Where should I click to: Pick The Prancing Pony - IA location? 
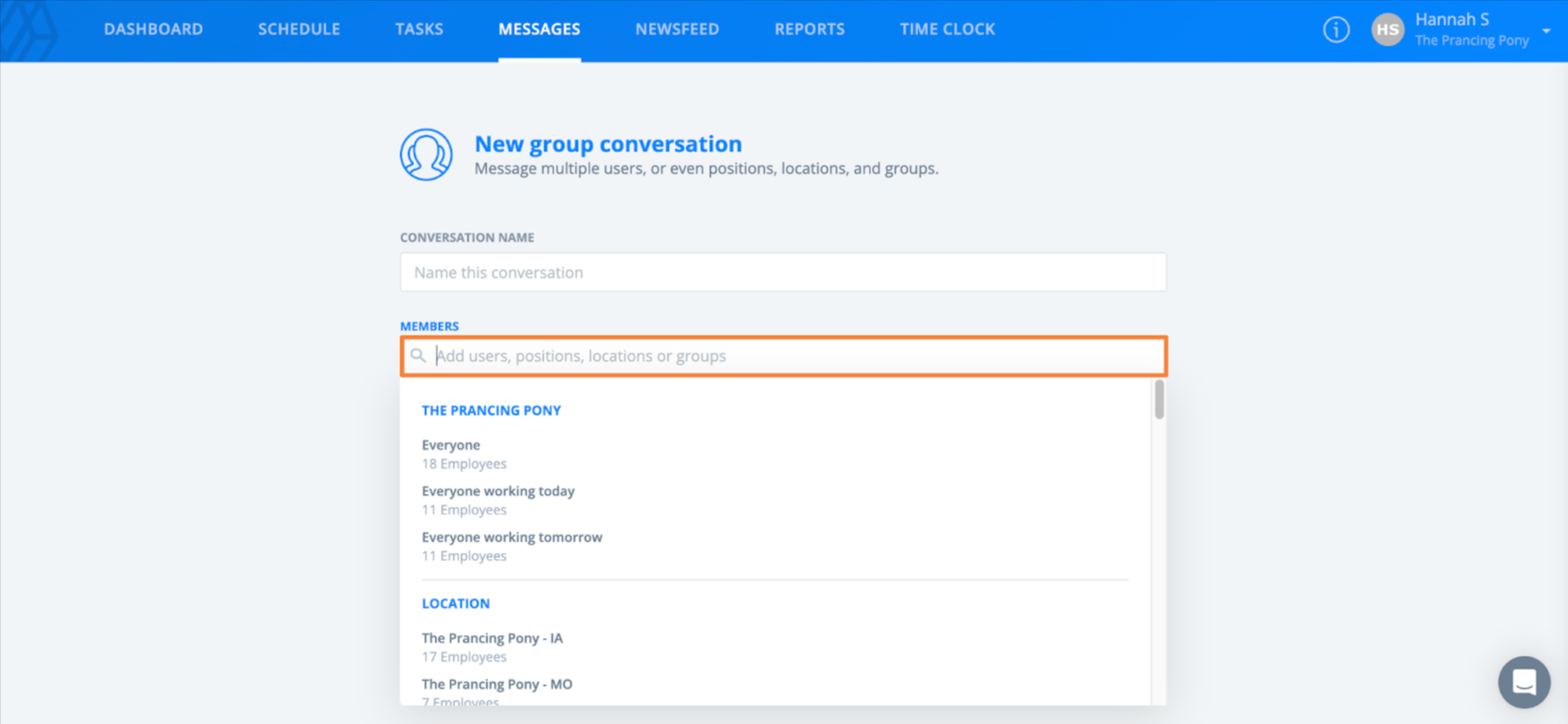pos(492,646)
